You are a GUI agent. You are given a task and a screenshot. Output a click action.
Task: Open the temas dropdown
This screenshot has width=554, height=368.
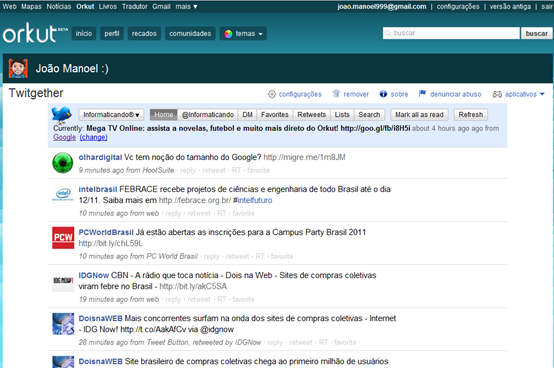coord(243,34)
